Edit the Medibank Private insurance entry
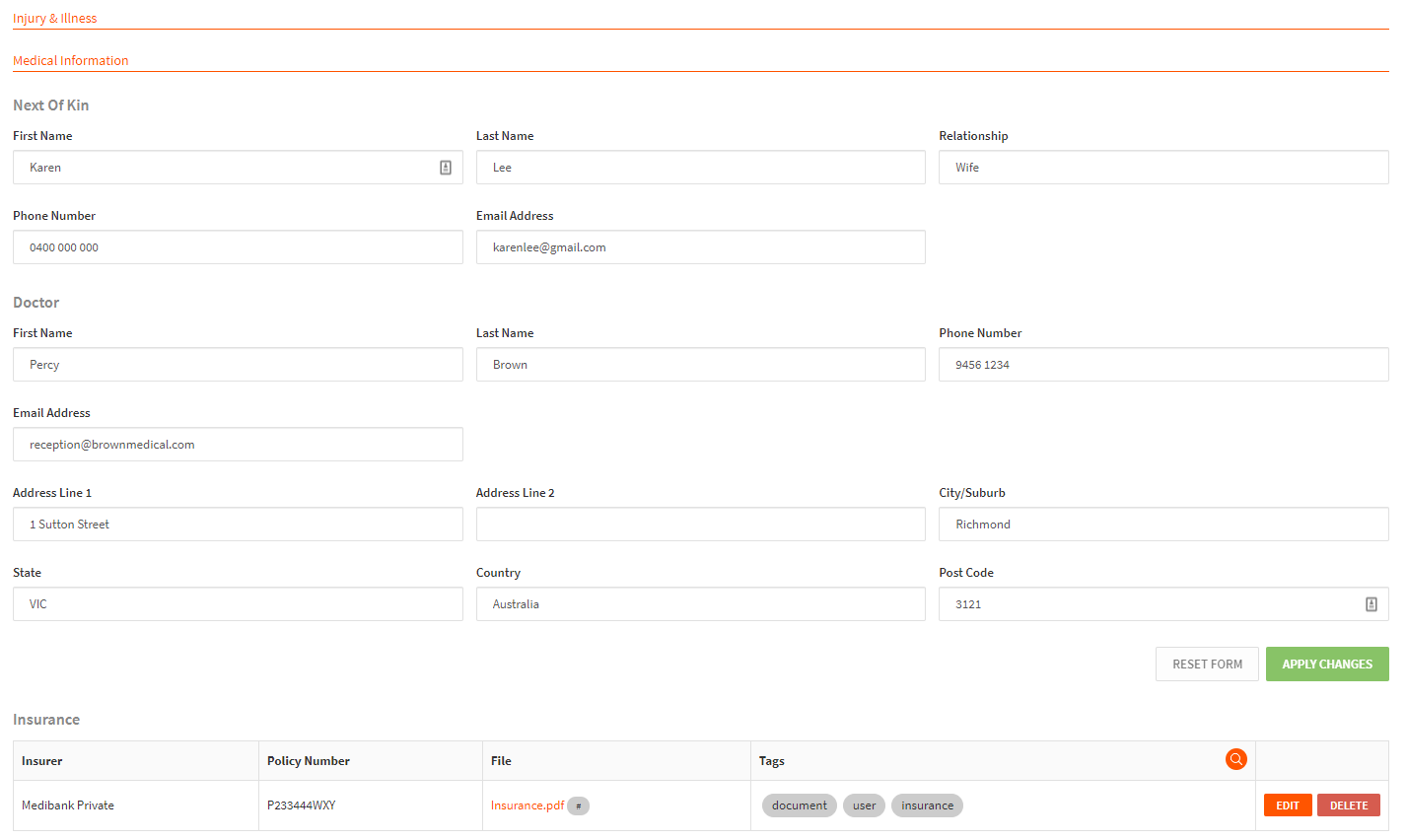 point(1288,805)
